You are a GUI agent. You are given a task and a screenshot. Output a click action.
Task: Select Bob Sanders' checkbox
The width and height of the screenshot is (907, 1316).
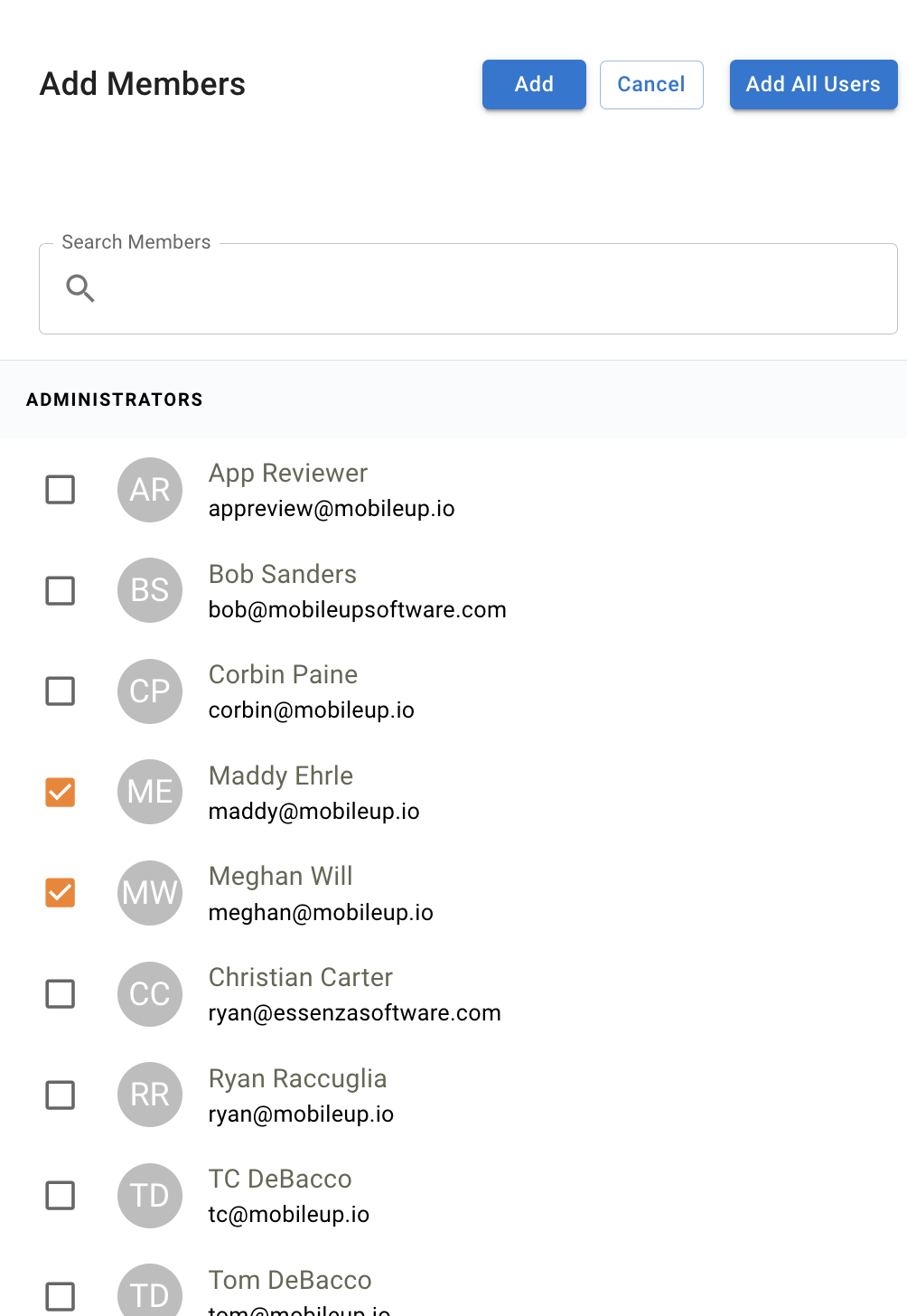tap(60, 590)
